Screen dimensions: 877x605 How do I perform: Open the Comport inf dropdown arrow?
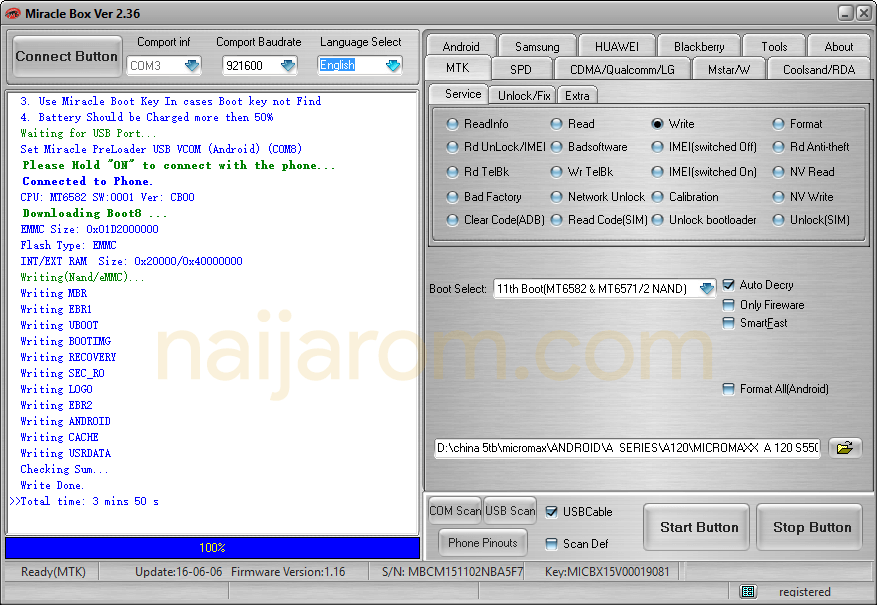point(192,65)
